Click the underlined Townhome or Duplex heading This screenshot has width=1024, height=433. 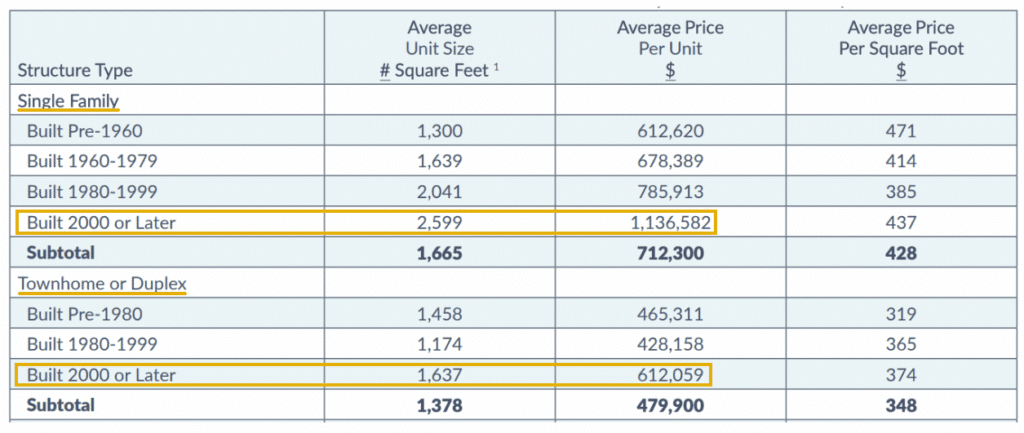pyautogui.click(x=102, y=284)
